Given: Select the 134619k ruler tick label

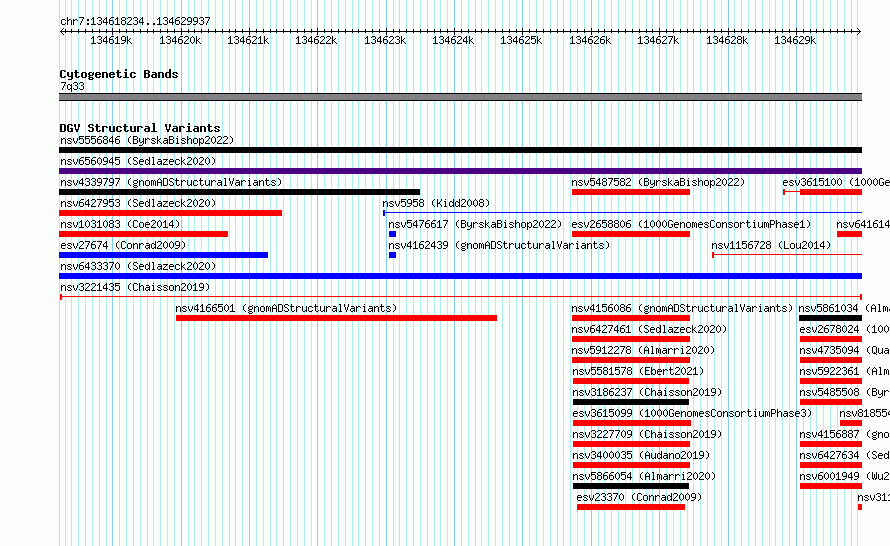Looking at the screenshot, I should click(111, 40).
